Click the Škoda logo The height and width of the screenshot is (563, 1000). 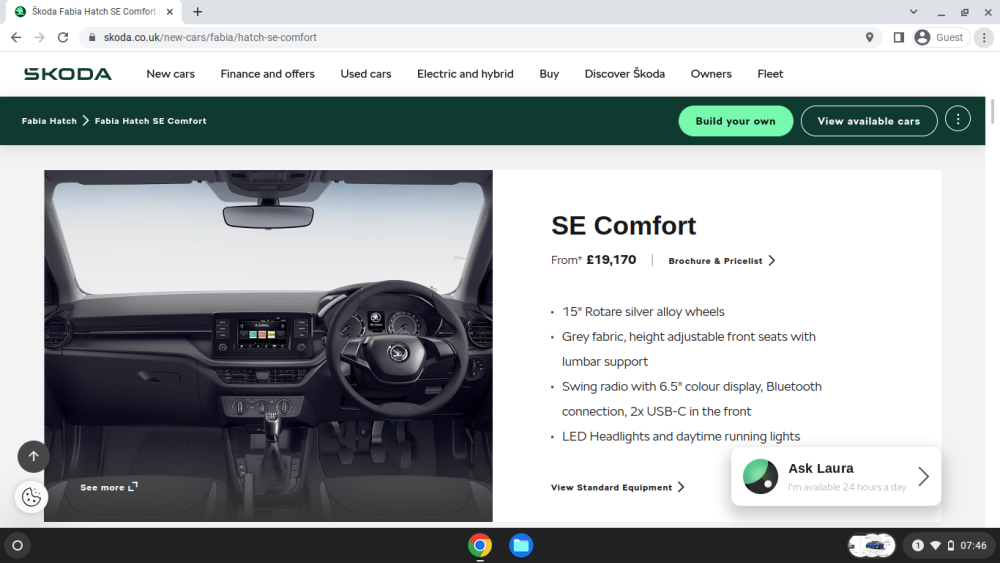tap(68, 74)
